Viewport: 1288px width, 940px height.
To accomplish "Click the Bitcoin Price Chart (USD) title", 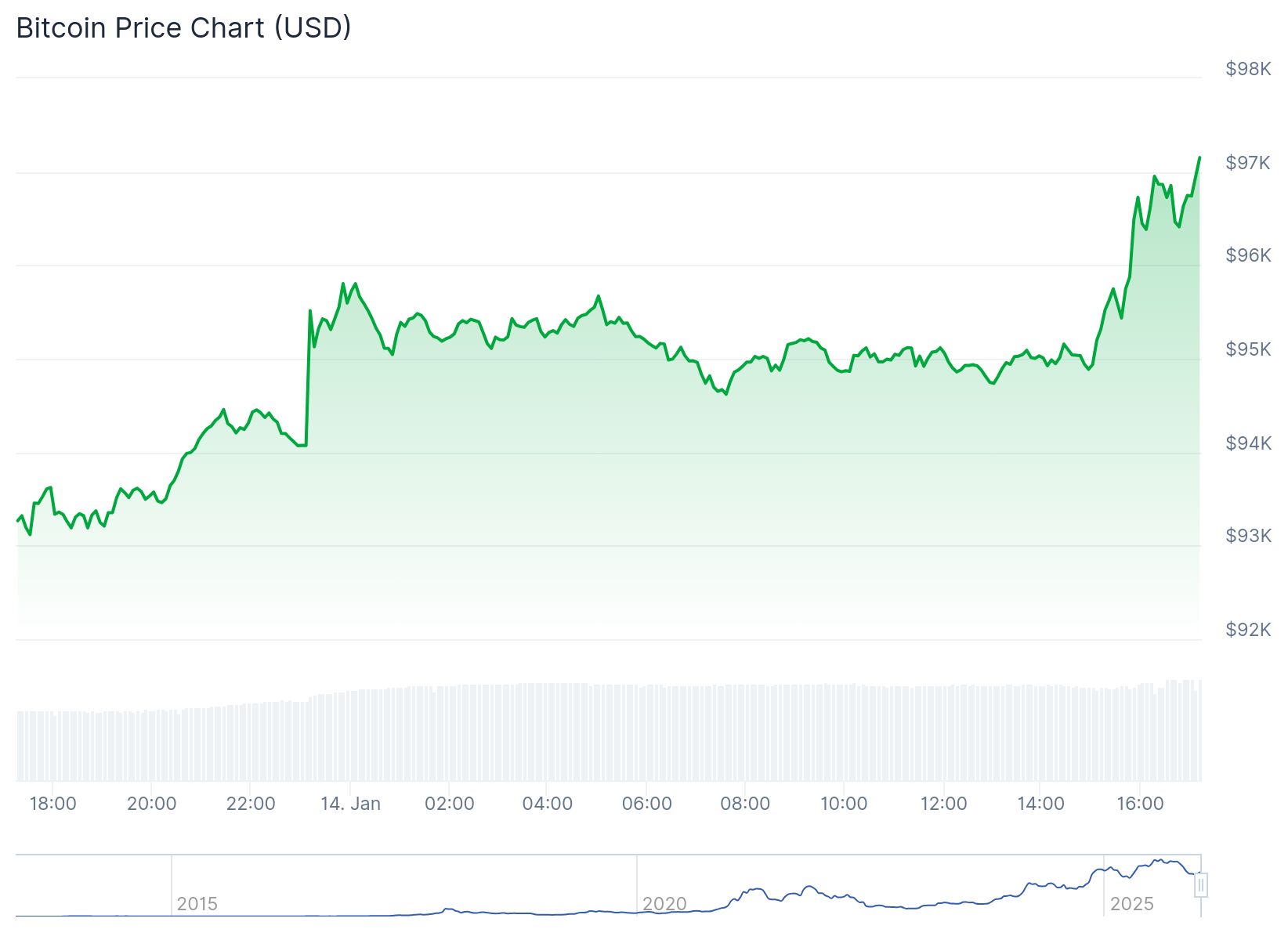I will (x=183, y=28).
